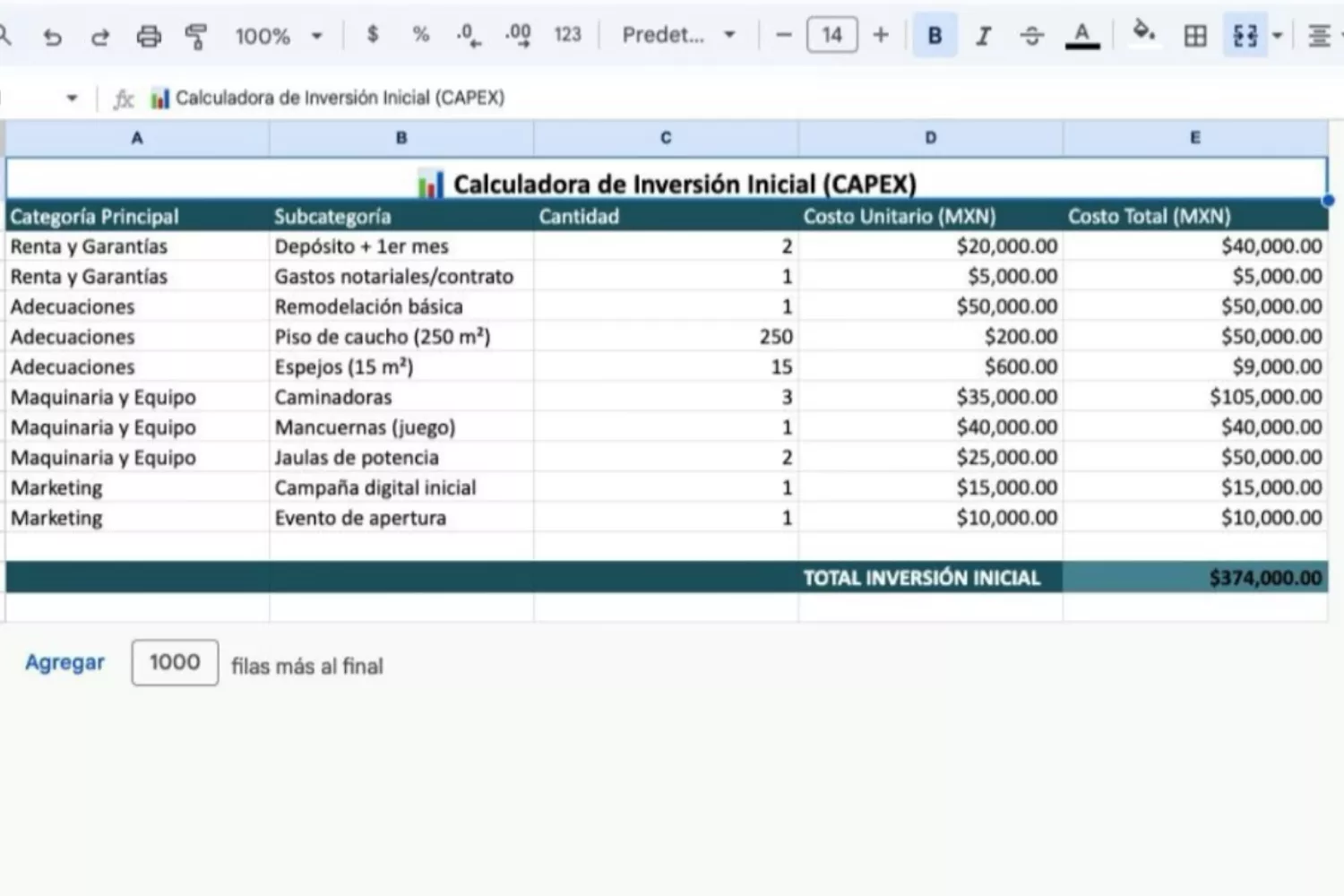Format as currency with dollar icon
The height and width of the screenshot is (896, 1344).
373,35
